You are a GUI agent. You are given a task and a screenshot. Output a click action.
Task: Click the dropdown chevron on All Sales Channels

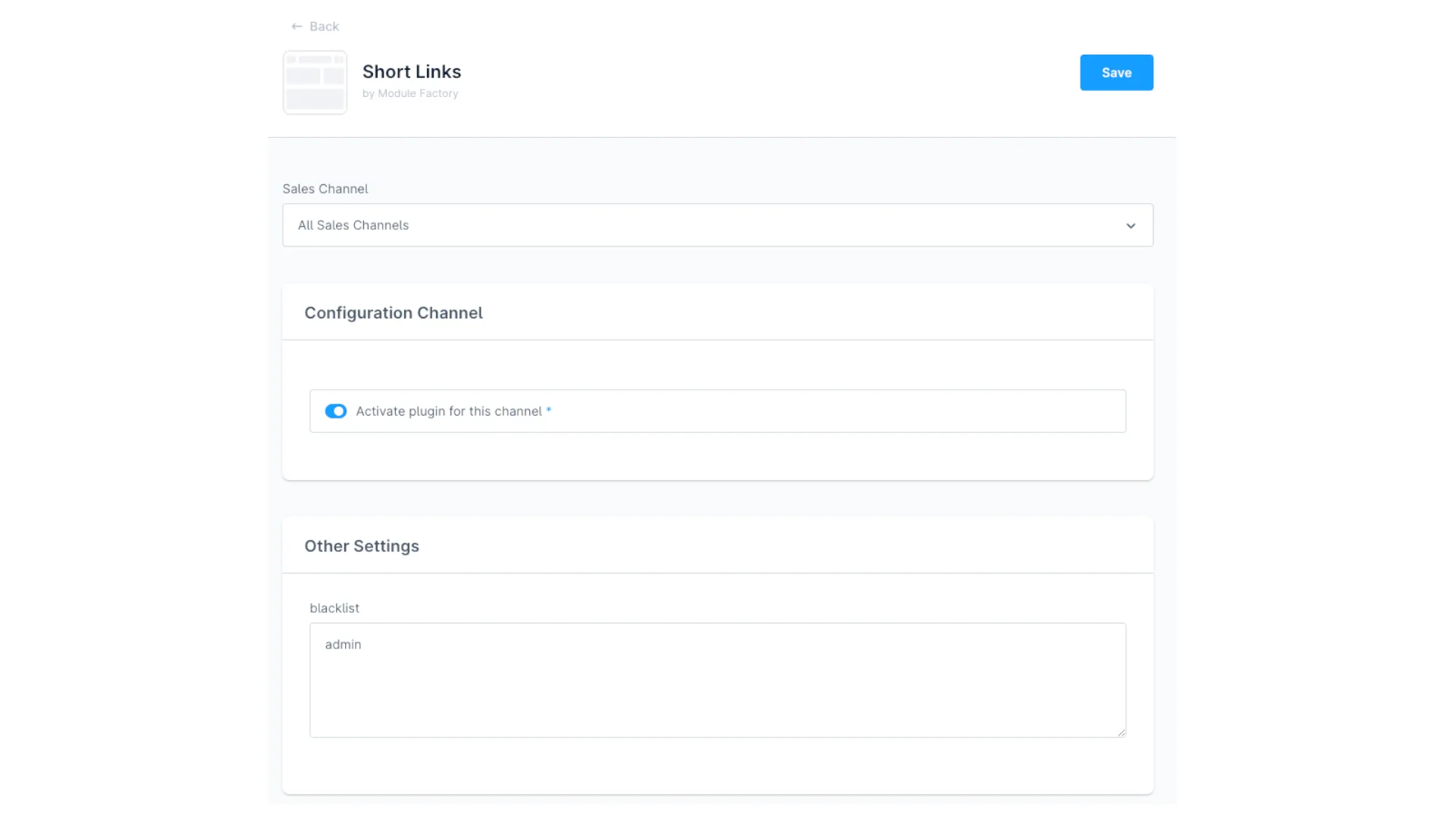1131,225
